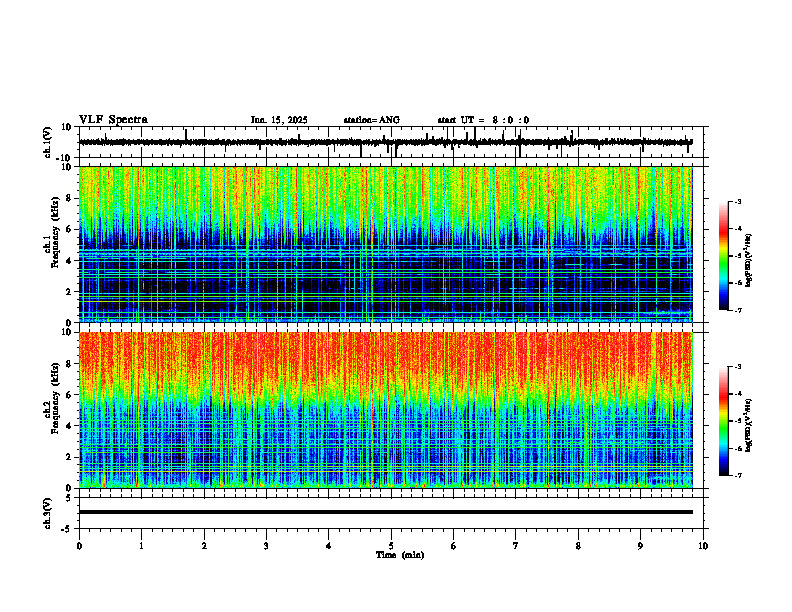Click time axis tick label "6"

(x=454, y=546)
